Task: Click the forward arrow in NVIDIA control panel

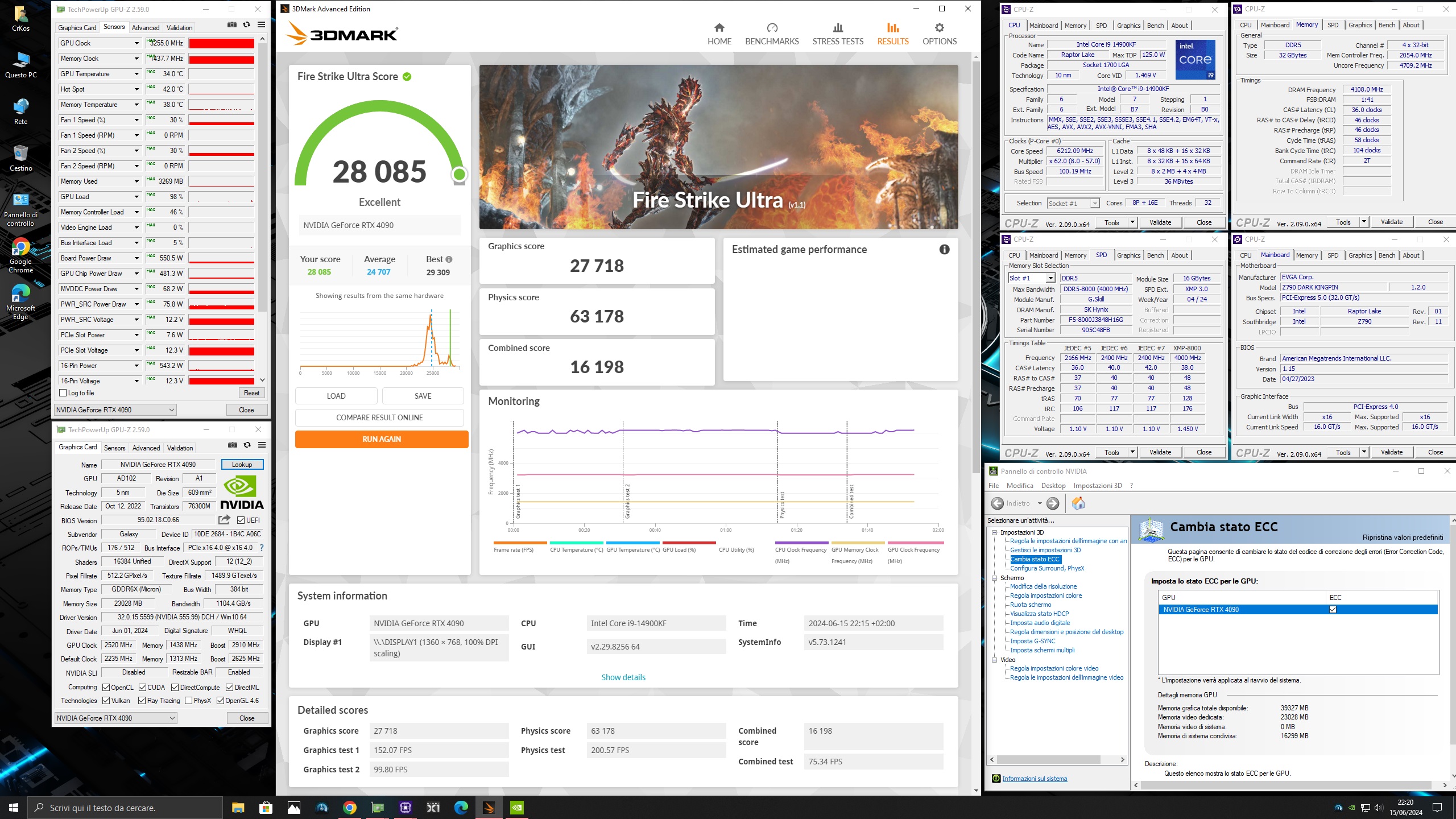Action: 1053,503
